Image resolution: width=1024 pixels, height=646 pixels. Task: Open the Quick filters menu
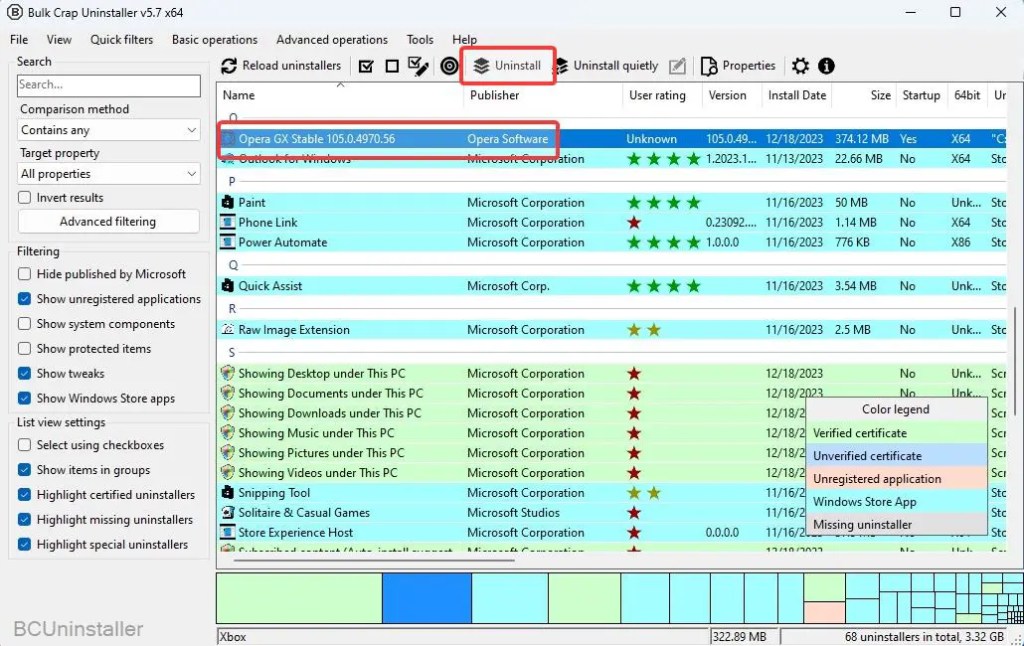click(121, 39)
